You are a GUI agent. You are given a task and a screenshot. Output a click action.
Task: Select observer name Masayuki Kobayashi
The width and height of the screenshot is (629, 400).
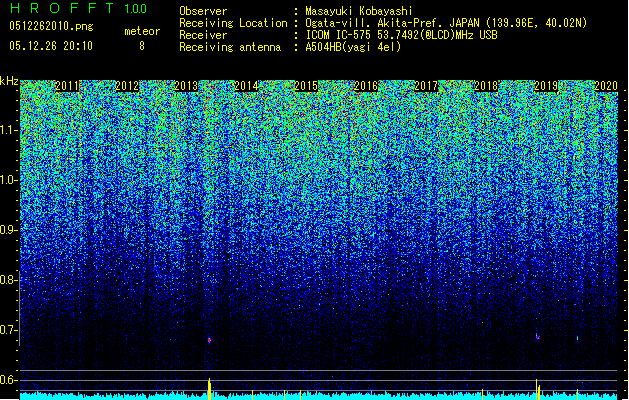pyautogui.click(x=359, y=11)
